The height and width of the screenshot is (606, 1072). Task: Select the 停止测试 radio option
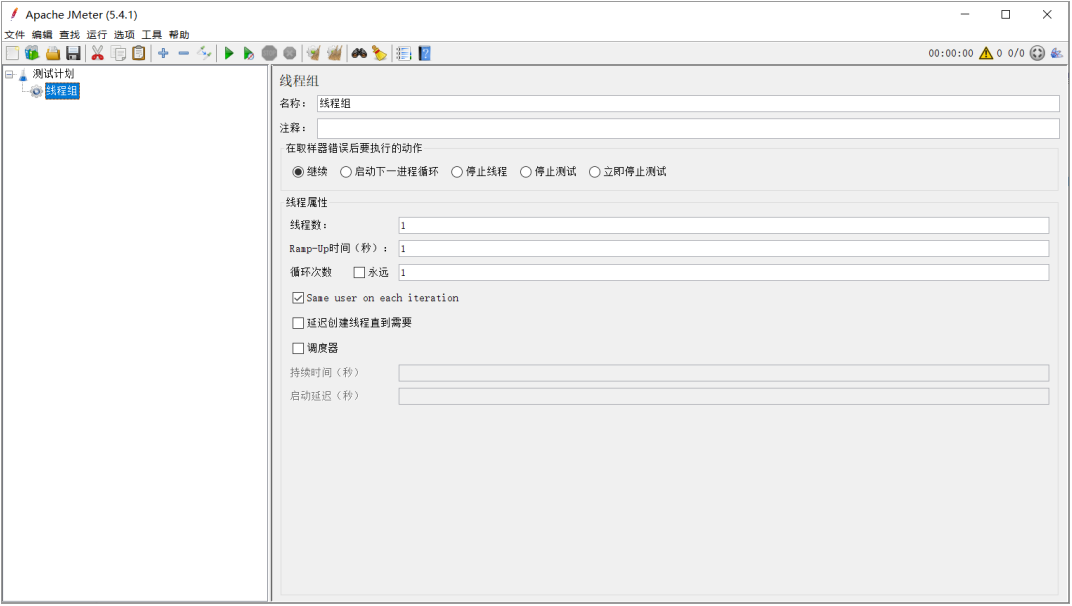(526, 172)
